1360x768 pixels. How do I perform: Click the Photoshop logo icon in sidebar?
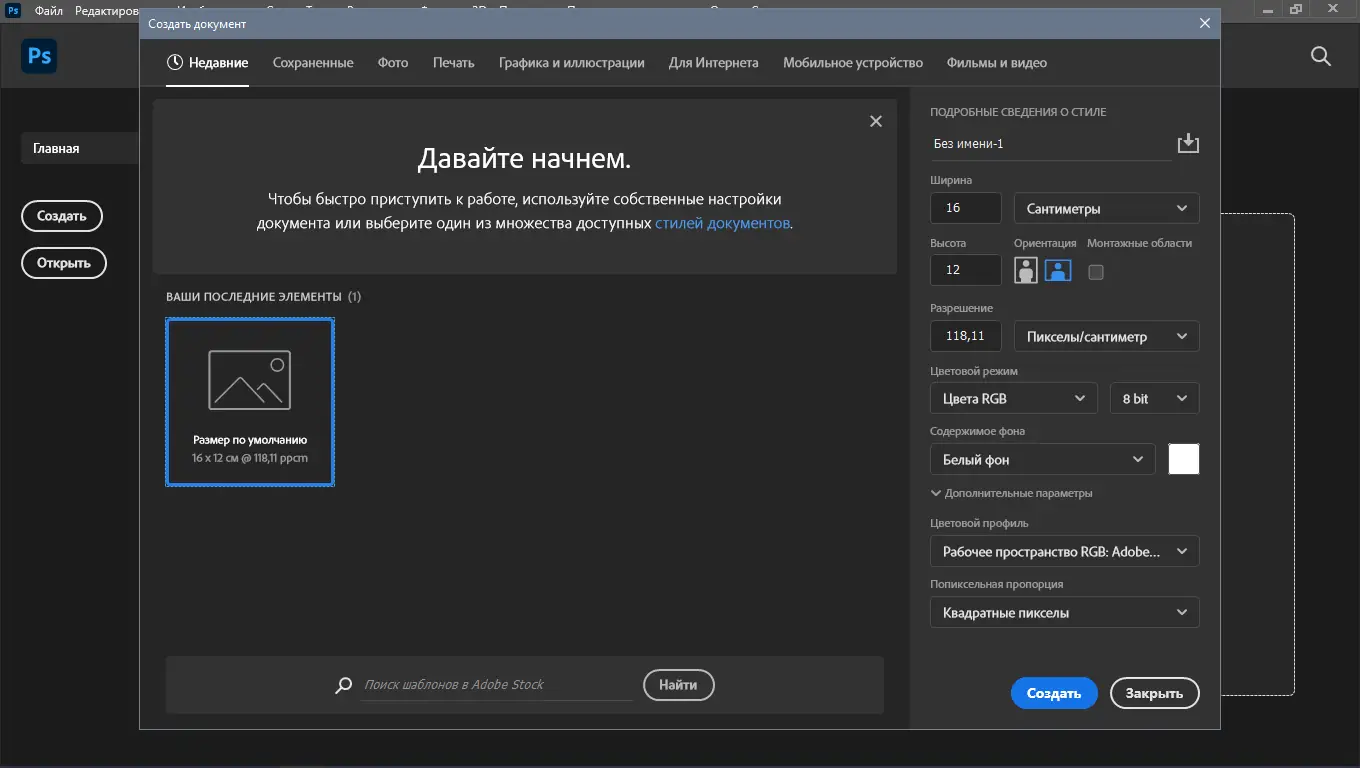(x=38, y=56)
